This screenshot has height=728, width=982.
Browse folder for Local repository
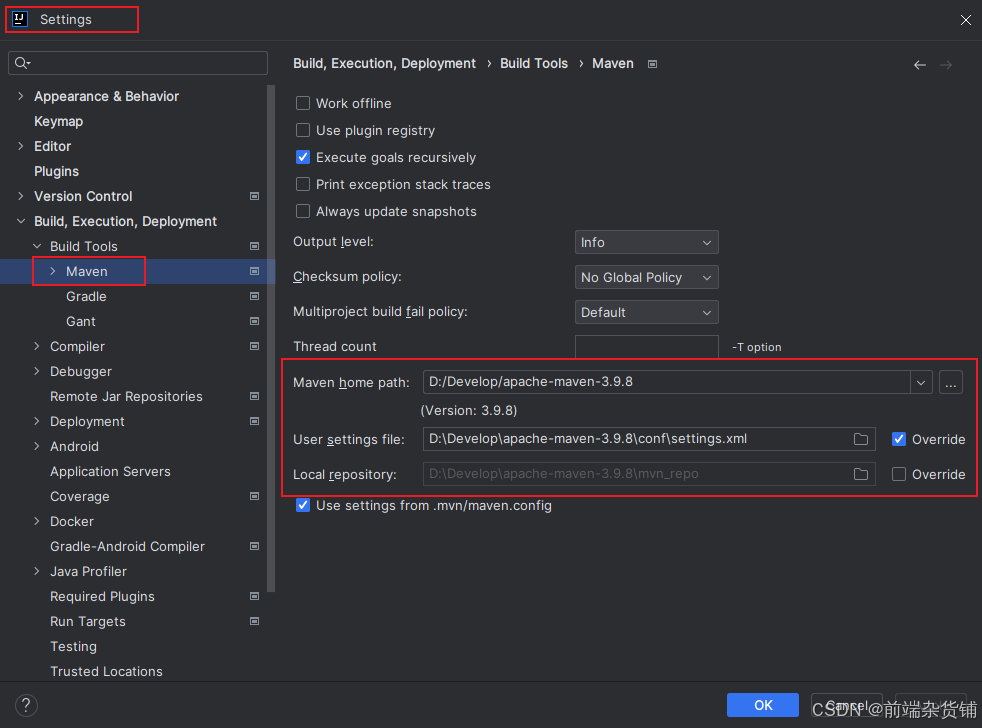tap(861, 474)
